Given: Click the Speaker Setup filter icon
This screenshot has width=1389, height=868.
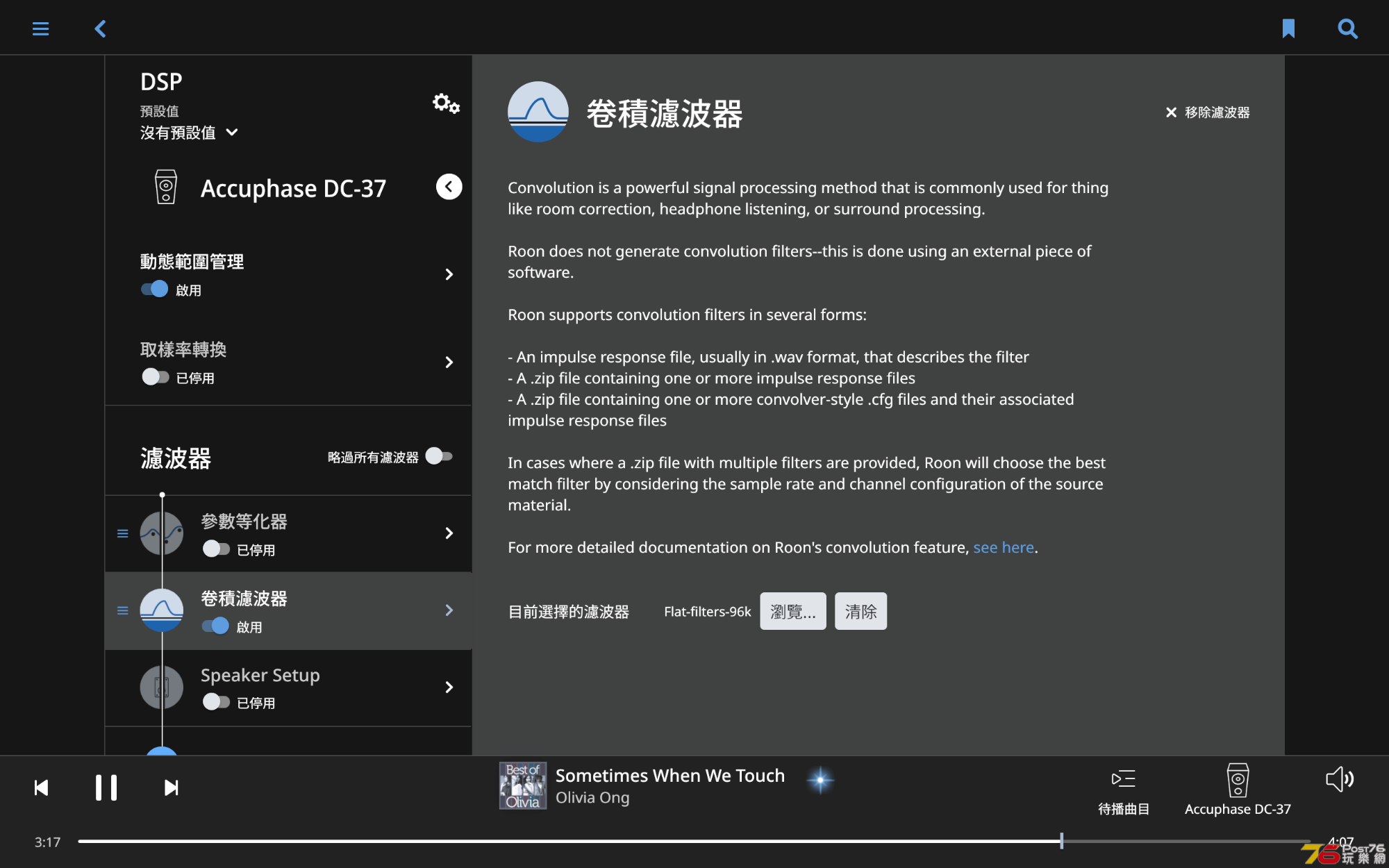Looking at the screenshot, I should 162,687.
